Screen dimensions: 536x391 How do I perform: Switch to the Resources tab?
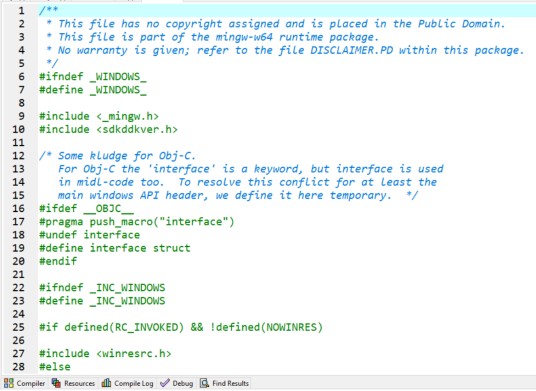73,383
